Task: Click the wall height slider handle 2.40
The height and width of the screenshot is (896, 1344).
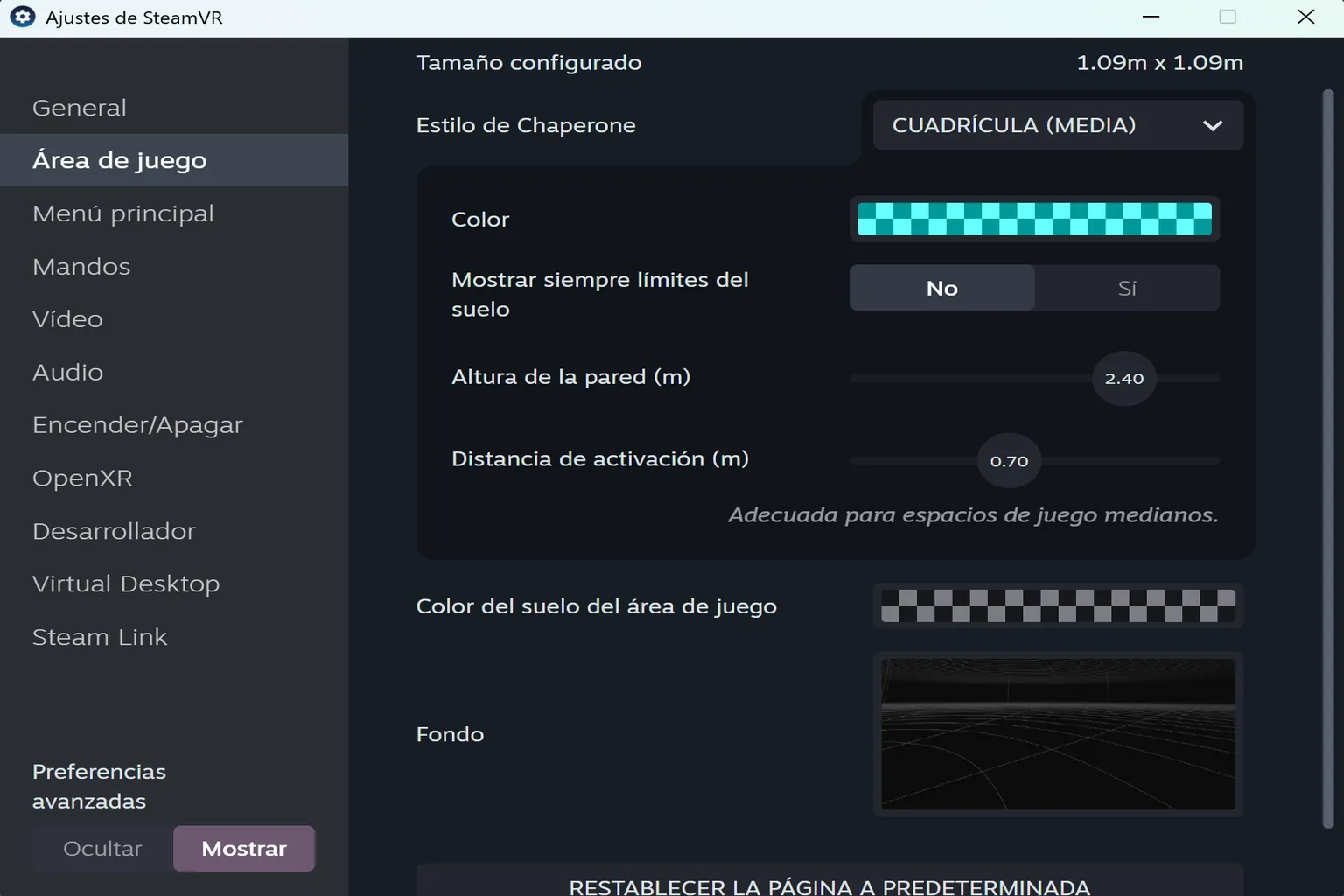Action: 1124,378
